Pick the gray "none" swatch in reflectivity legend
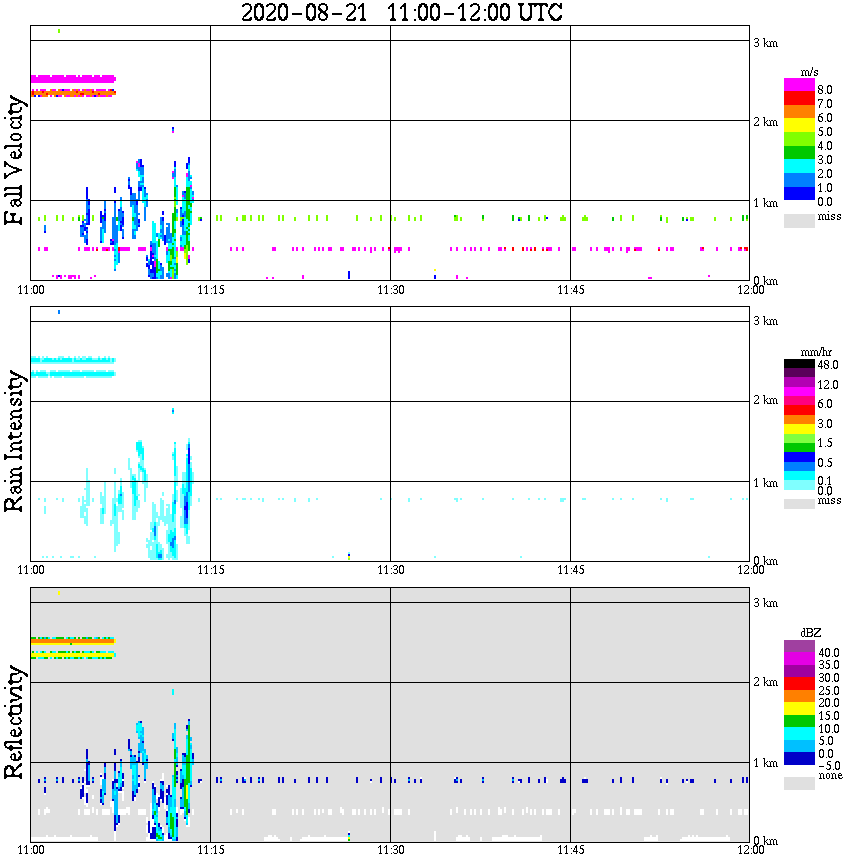The width and height of the screenshot is (850, 868). click(799, 783)
